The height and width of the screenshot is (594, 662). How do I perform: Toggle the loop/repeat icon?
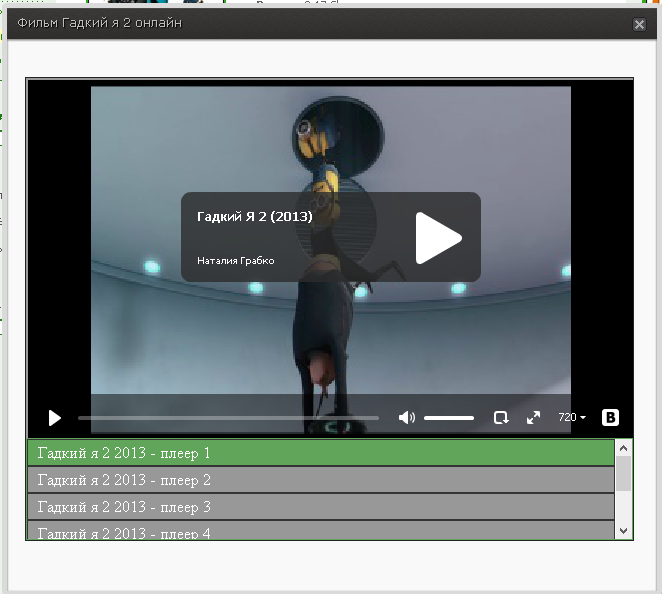point(501,418)
